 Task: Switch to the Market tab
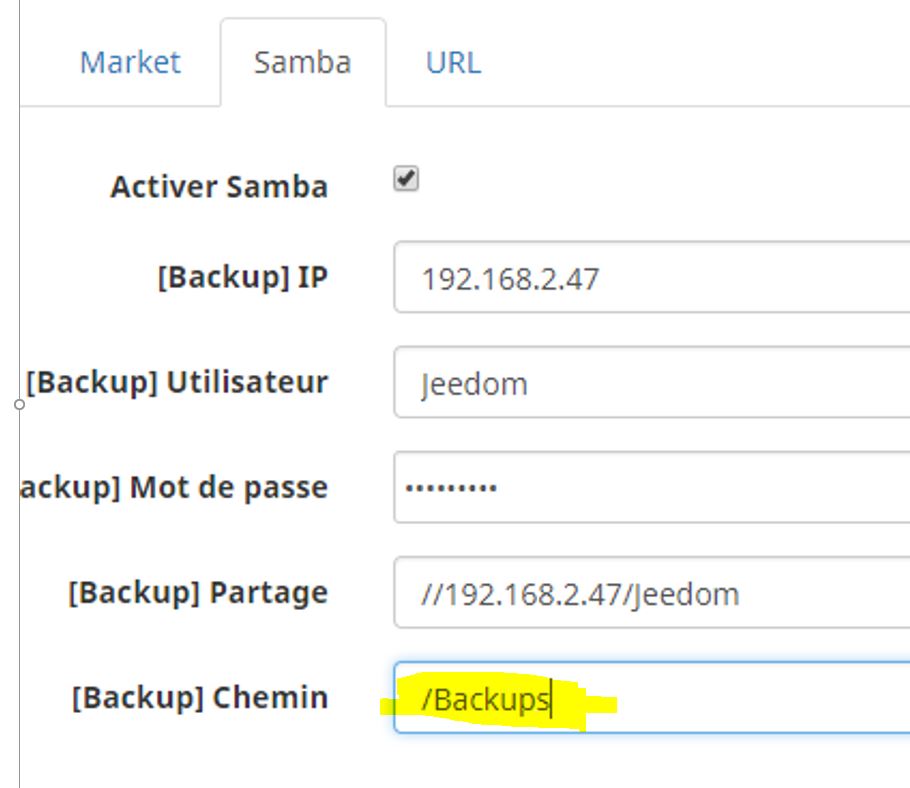(x=130, y=63)
